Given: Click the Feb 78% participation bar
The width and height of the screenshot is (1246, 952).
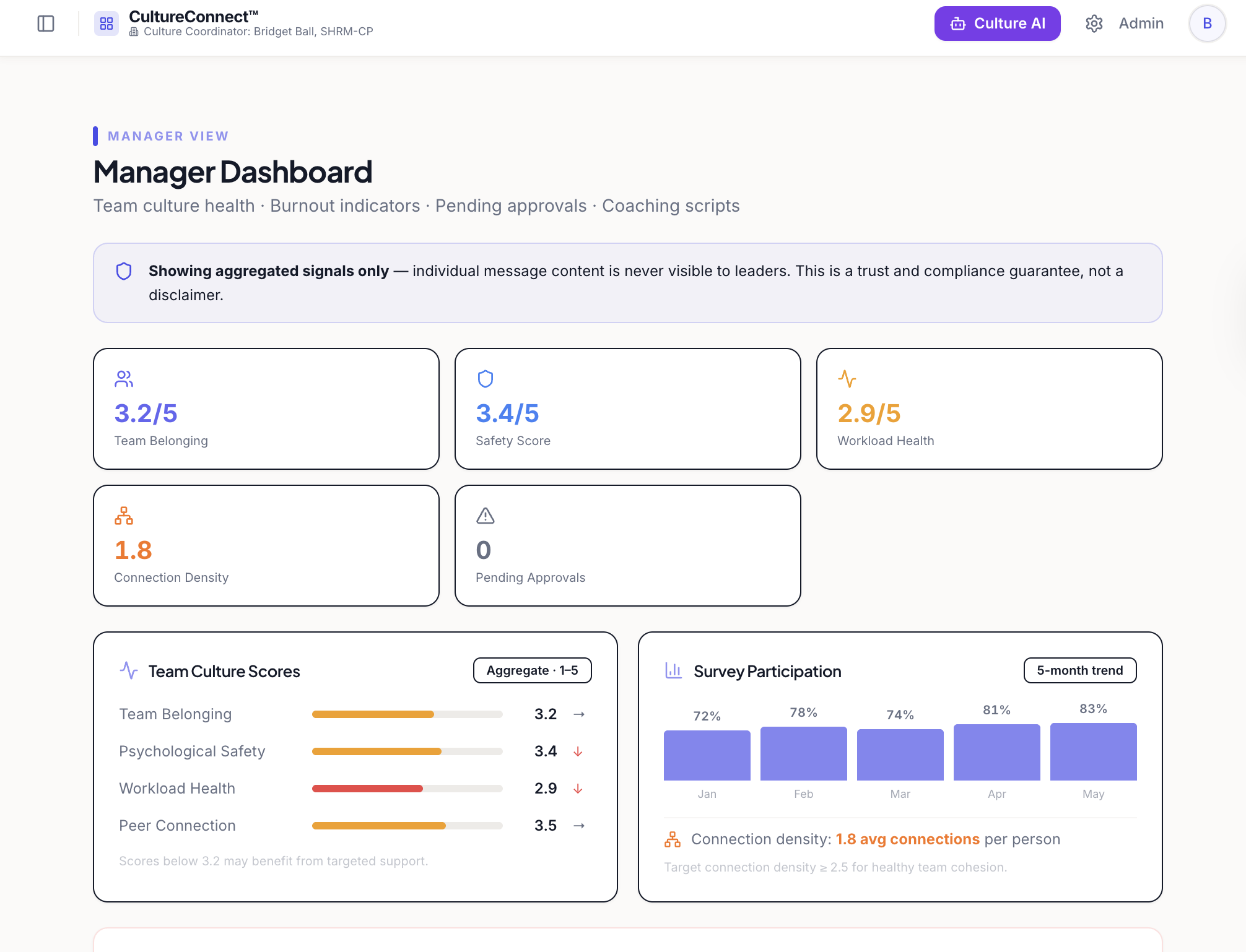Looking at the screenshot, I should 804,753.
